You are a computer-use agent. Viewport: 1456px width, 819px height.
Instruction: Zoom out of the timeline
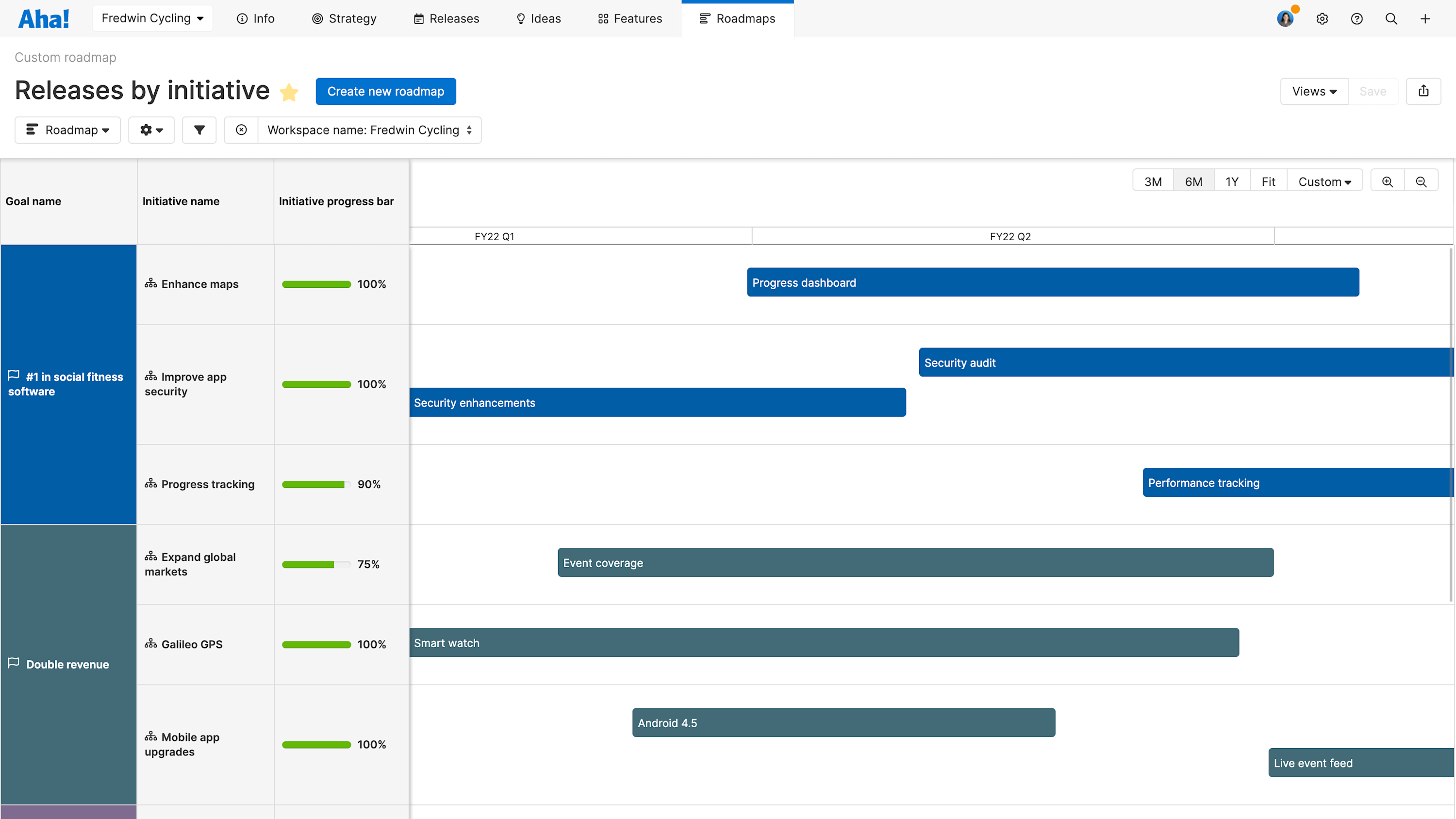point(1422,181)
